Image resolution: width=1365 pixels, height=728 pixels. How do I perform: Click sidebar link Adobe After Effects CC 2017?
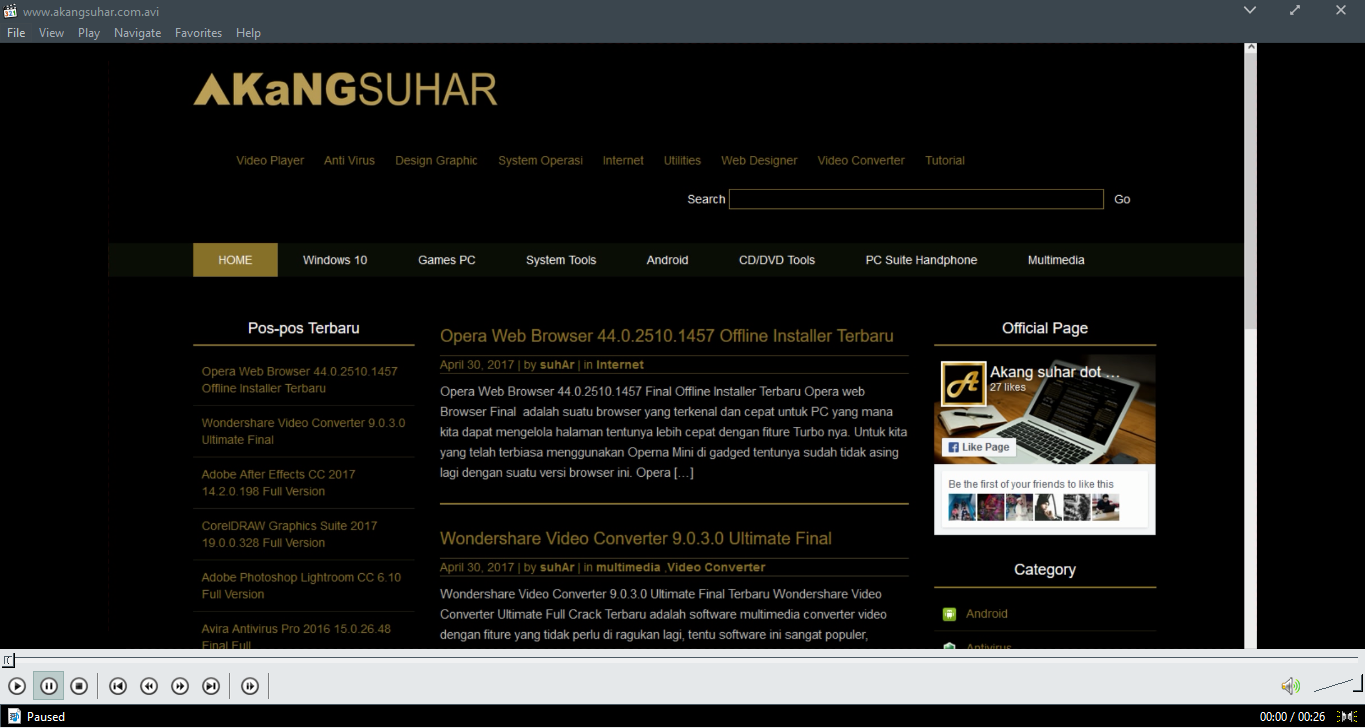click(278, 483)
